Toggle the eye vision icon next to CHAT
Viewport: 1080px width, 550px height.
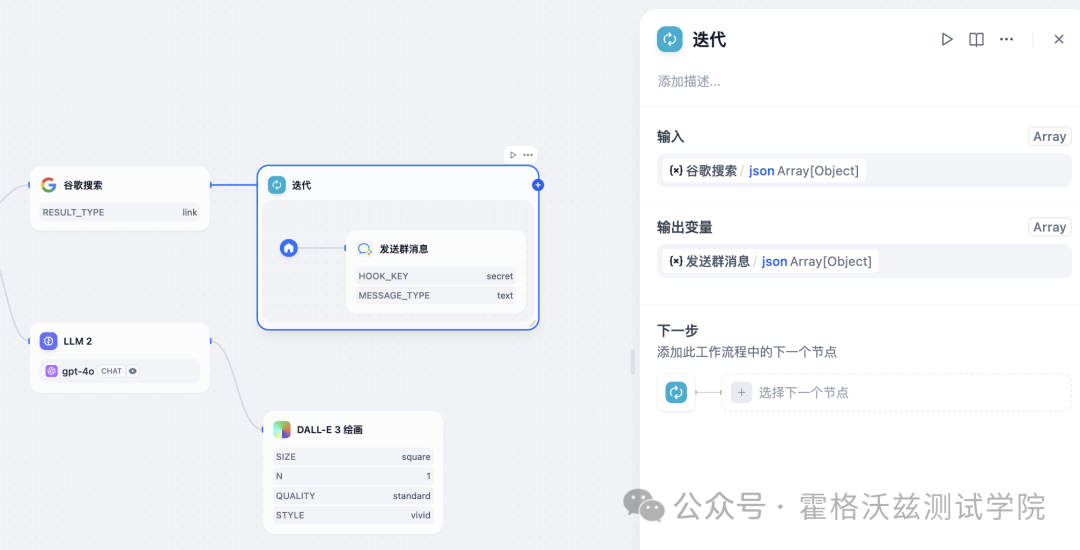click(x=133, y=371)
